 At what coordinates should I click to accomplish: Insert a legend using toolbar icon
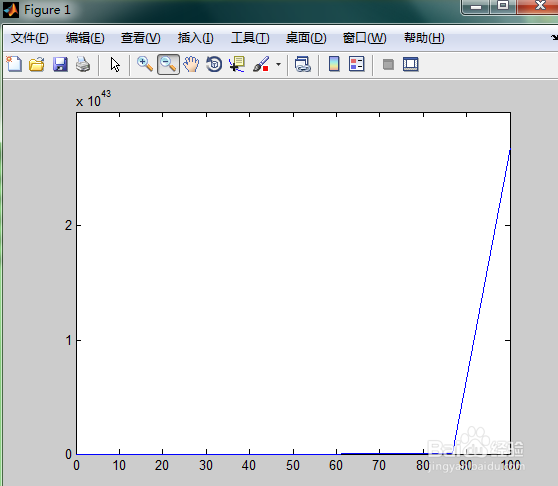point(357,64)
